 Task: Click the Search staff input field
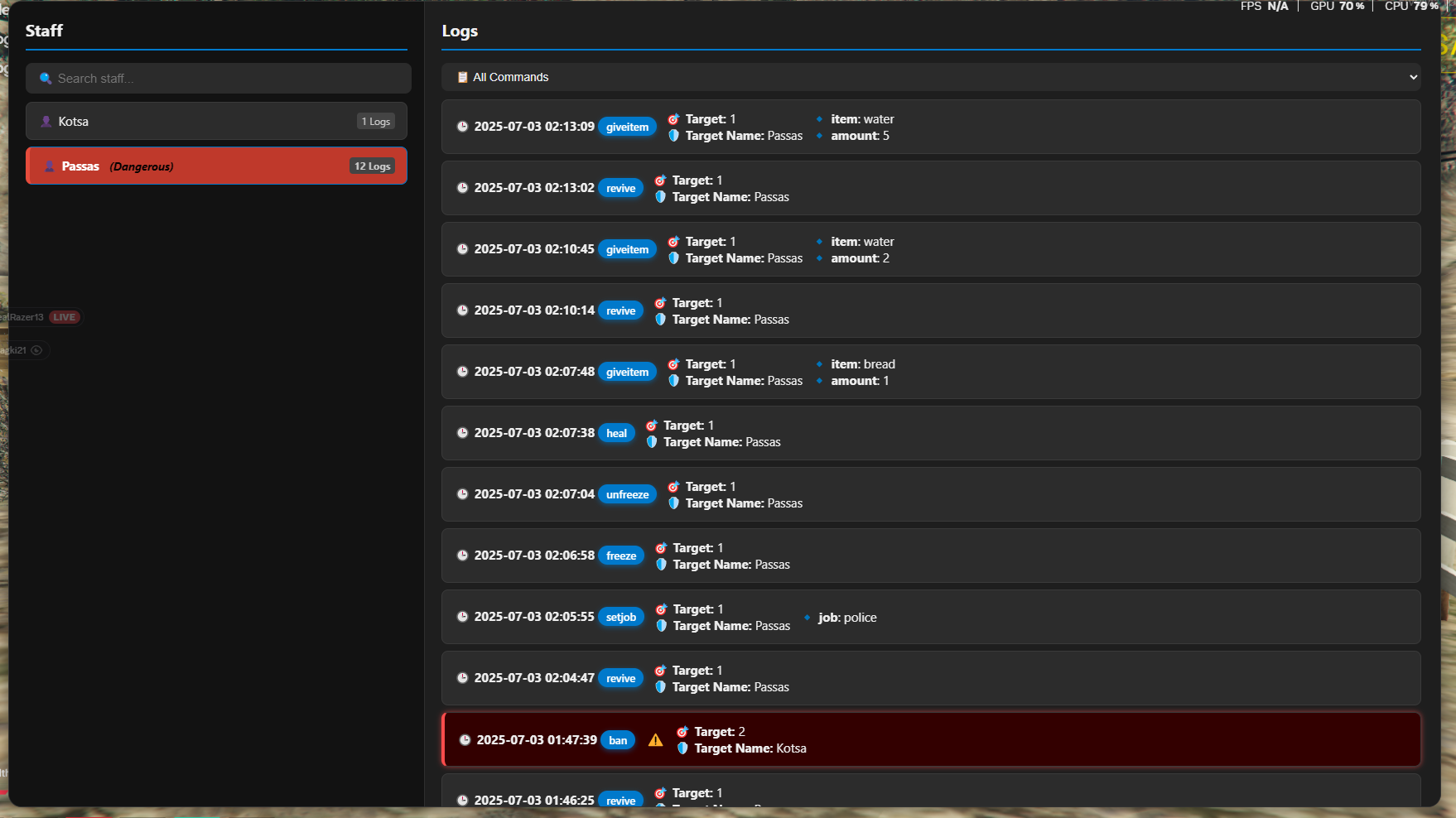pyautogui.click(x=219, y=79)
